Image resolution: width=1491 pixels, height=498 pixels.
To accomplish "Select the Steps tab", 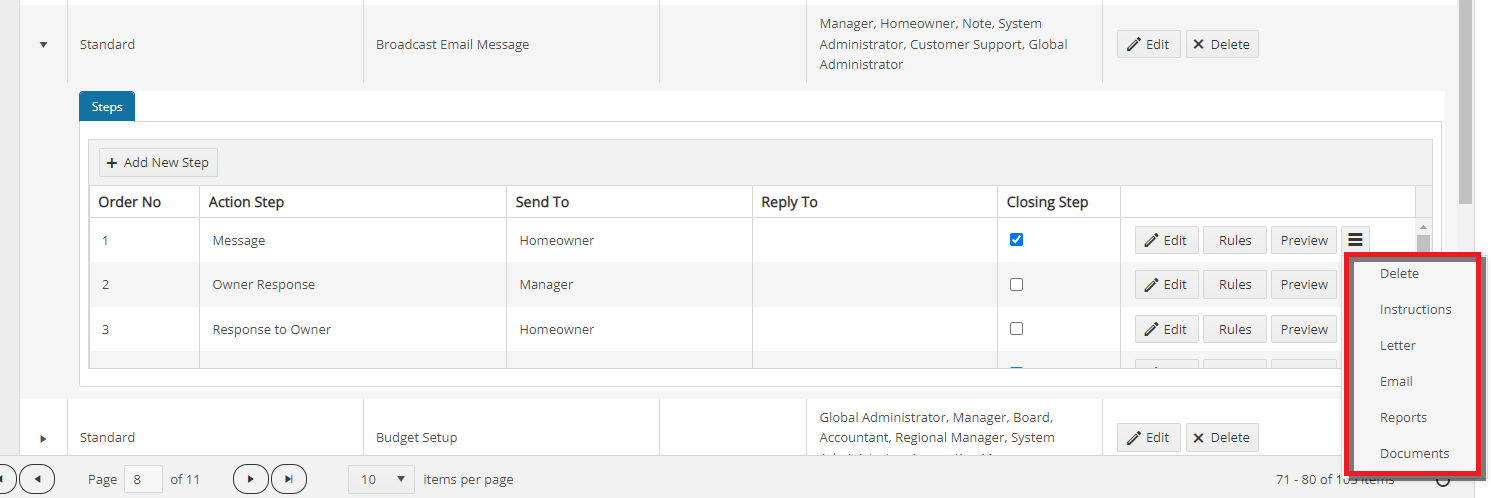I will click(x=107, y=107).
